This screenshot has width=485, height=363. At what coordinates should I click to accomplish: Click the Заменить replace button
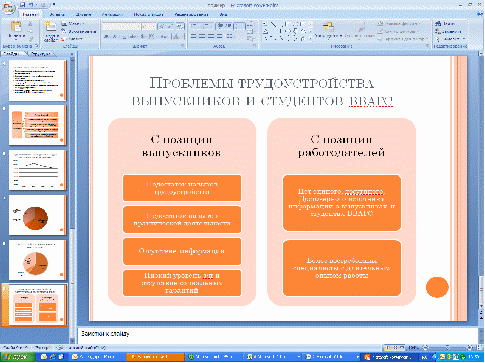click(x=449, y=32)
